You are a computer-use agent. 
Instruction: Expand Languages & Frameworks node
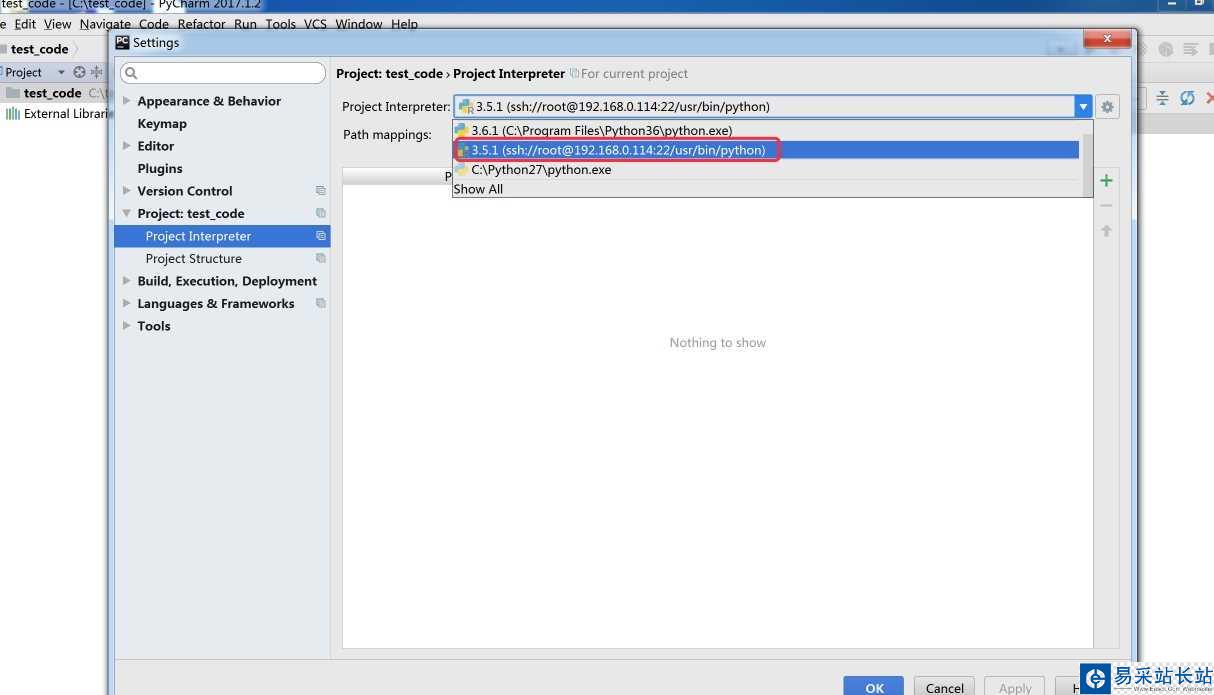click(x=127, y=304)
